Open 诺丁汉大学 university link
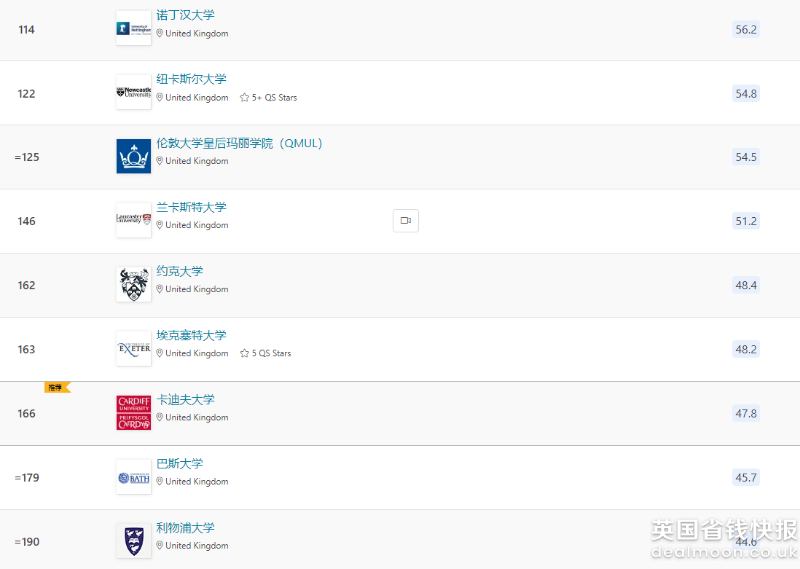 185,15
